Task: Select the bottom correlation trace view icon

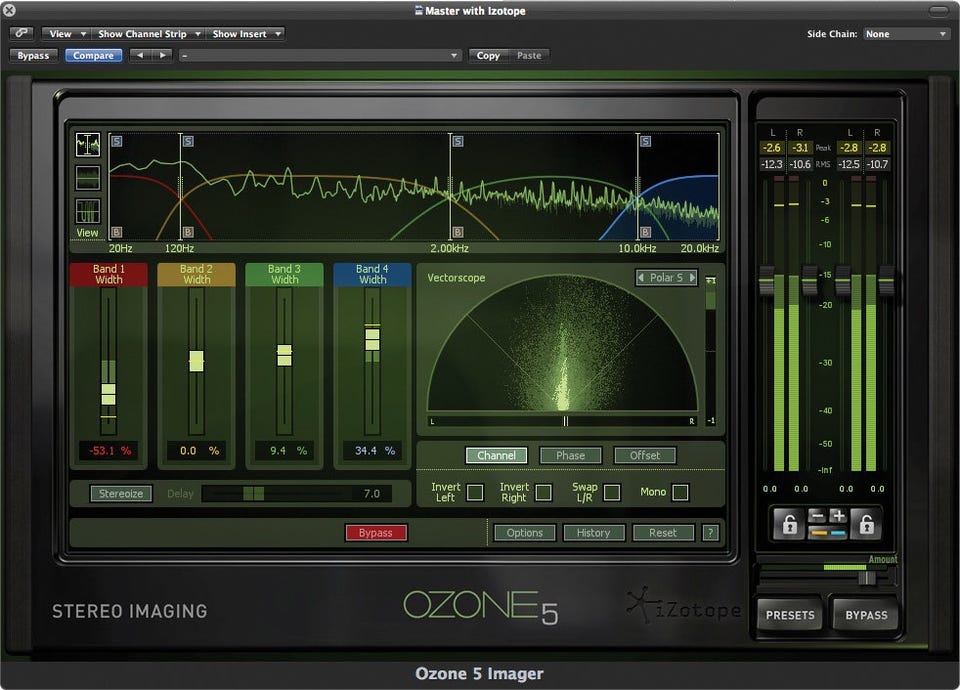Action: pyautogui.click(x=88, y=211)
